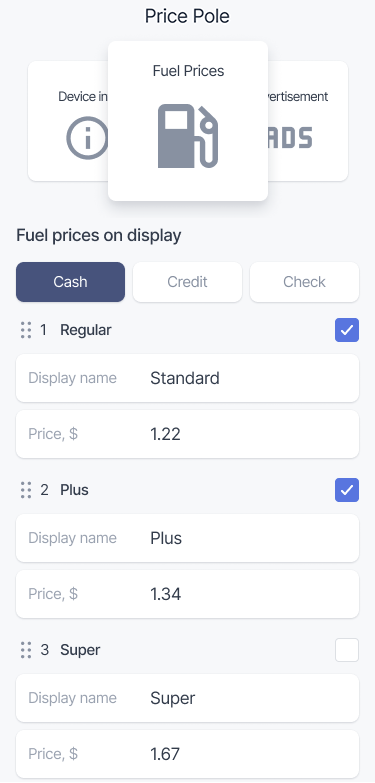This screenshot has height=783, width=375.
Task: Click the fuel pump icon
Action: (188, 136)
